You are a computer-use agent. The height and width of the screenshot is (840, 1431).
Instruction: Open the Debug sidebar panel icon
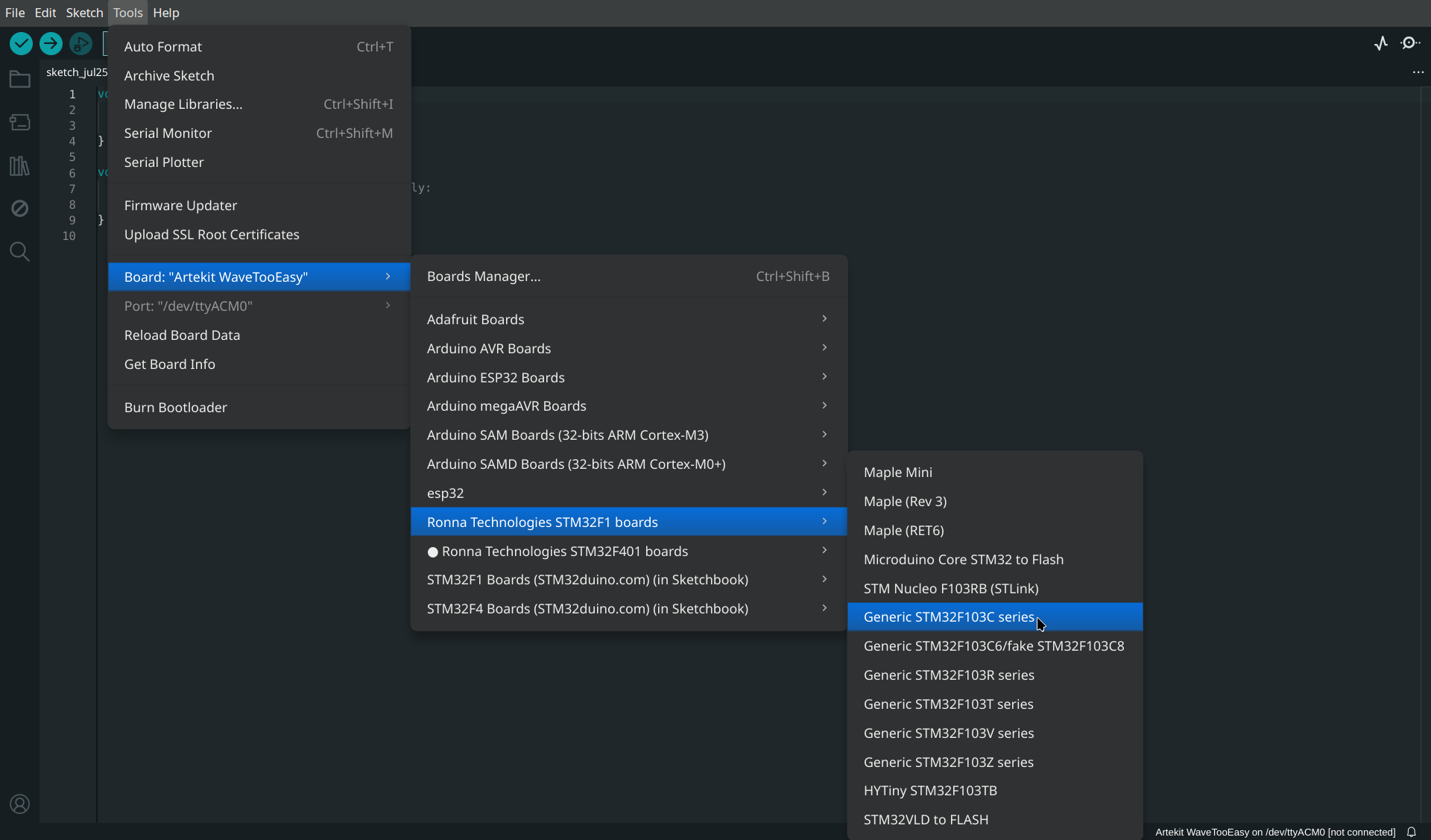(x=19, y=209)
